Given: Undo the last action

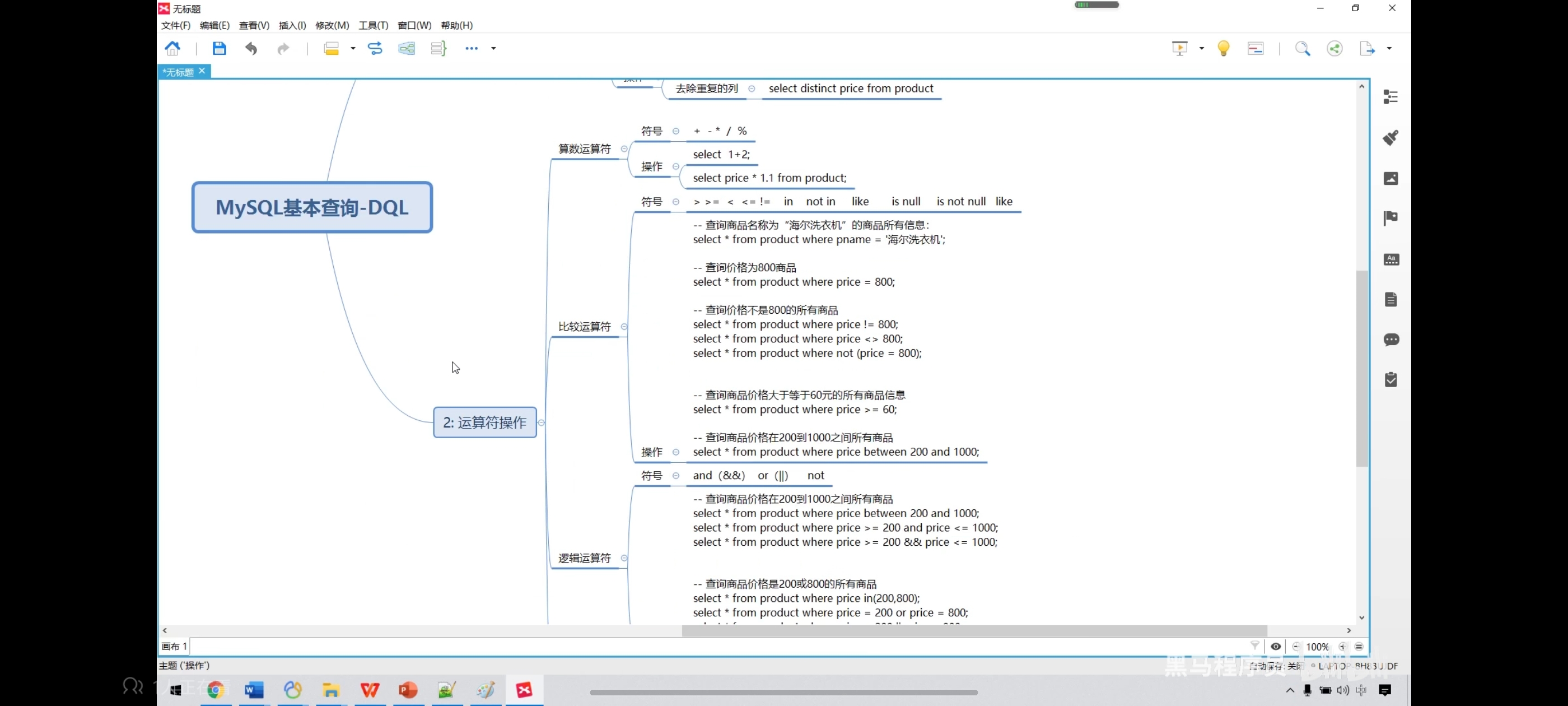Looking at the screenshot, I should (251, 48).
